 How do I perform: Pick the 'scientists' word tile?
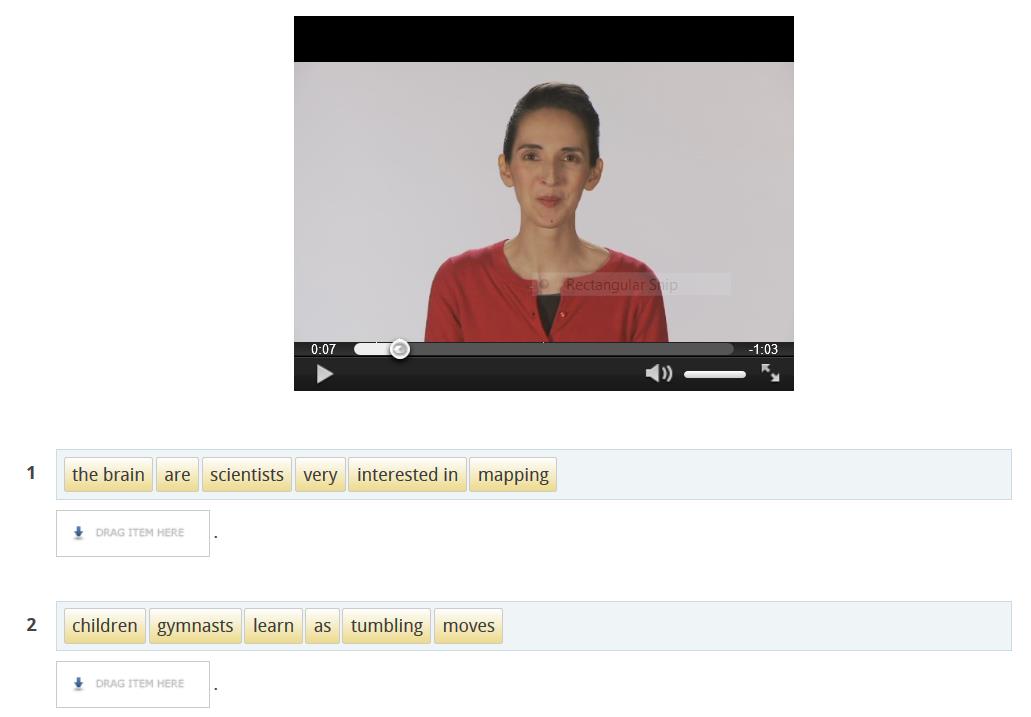(x=246, y=475)
